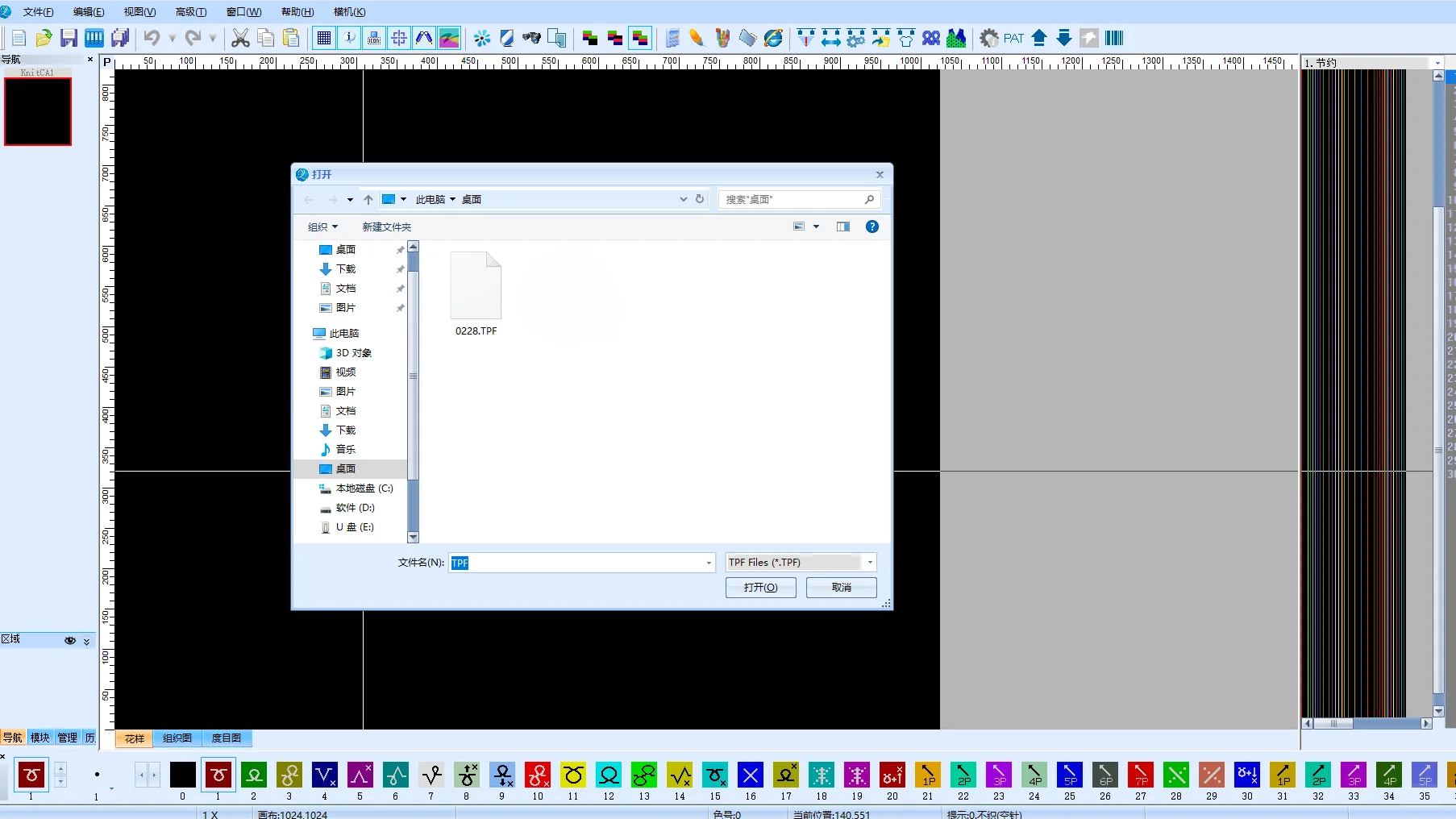Click the preview pane toggle icon in dialog
Viewport: 1456px width, 819px height.
click(843, 227)
